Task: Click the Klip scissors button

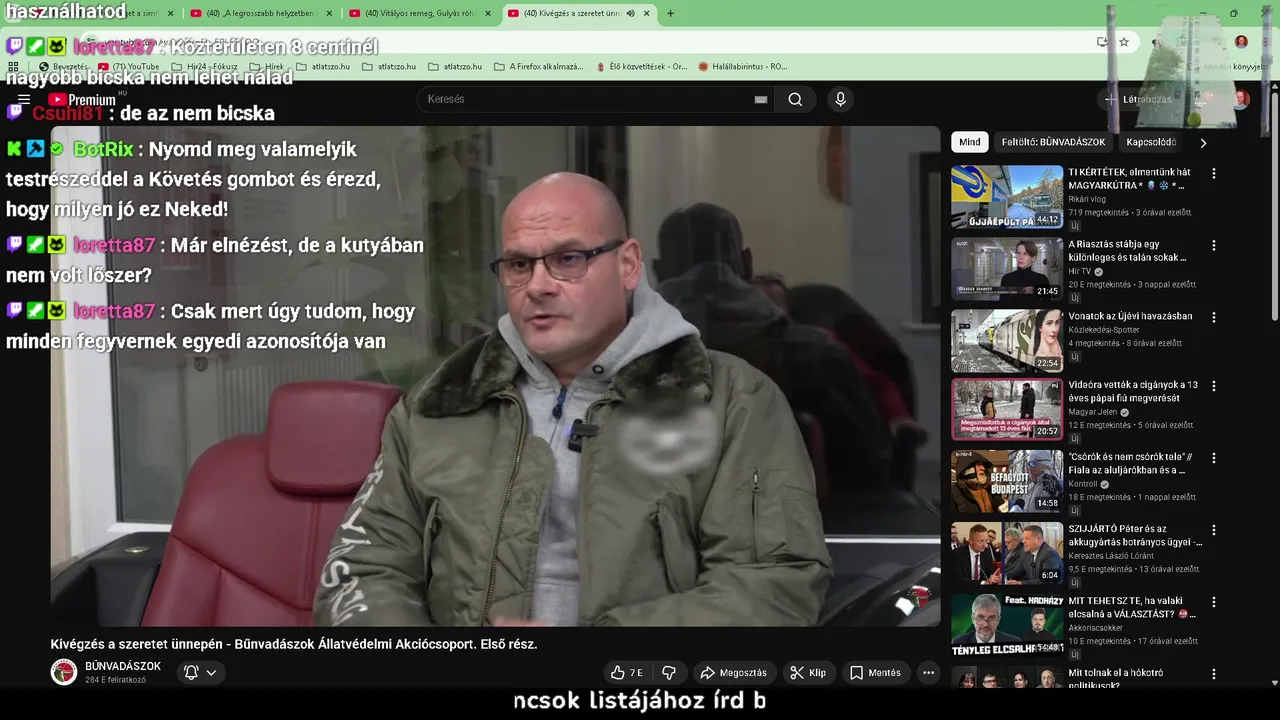Action: tap(808, 673)
